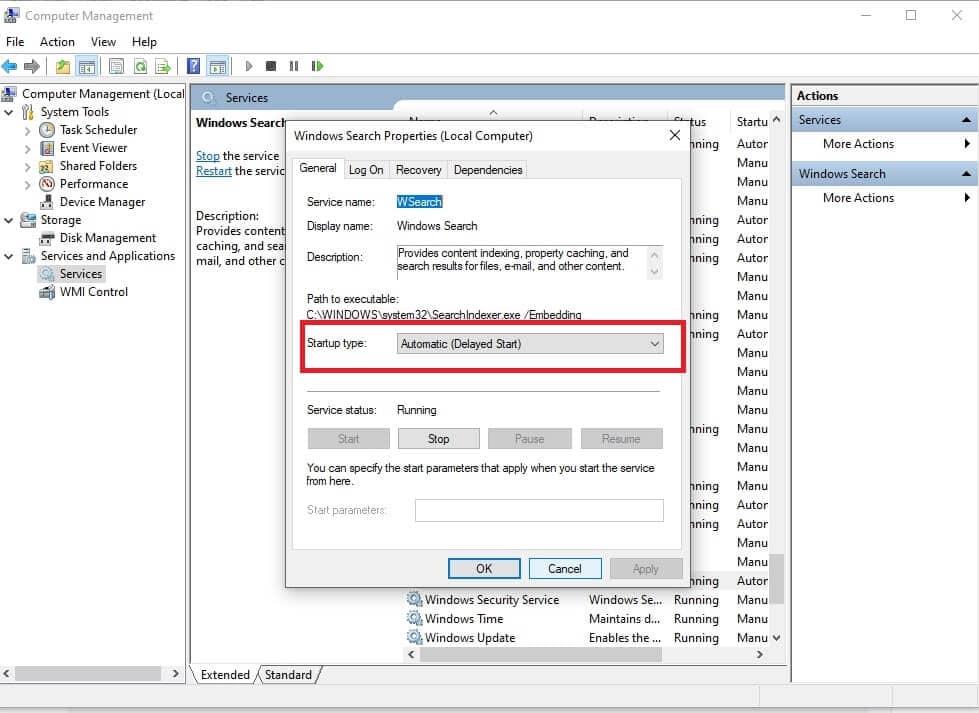Click the Computer Management root node
This screenshot has width=979, height=713.
(x=103, y=94)
